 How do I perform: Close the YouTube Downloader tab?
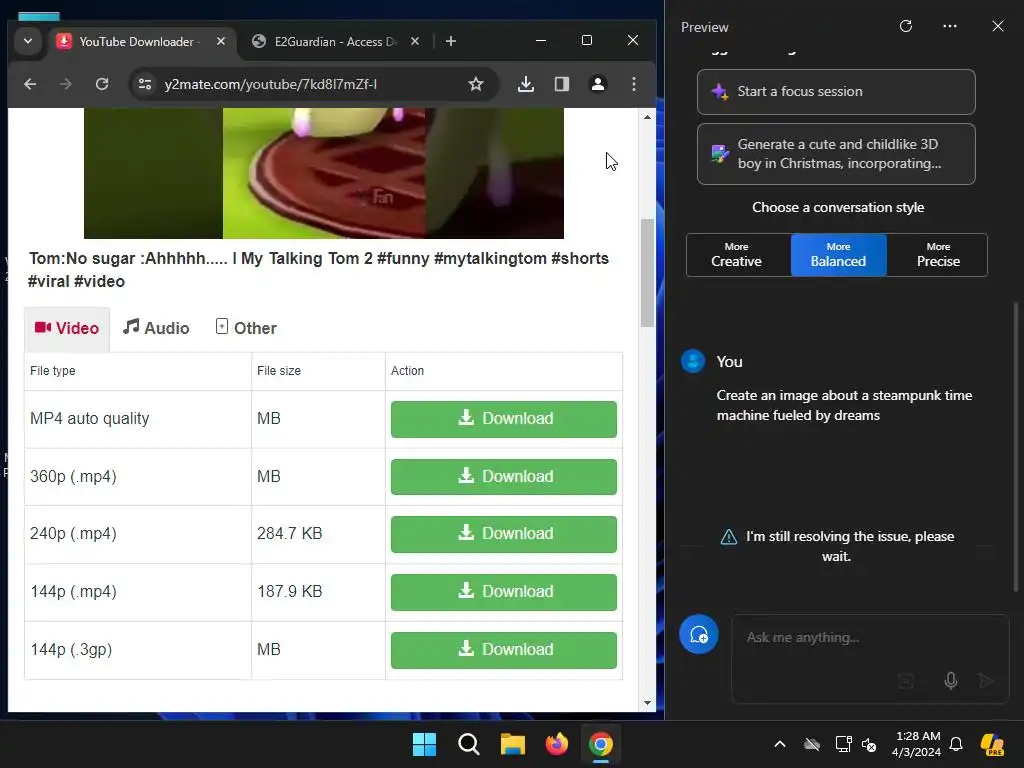pos(221,41)
